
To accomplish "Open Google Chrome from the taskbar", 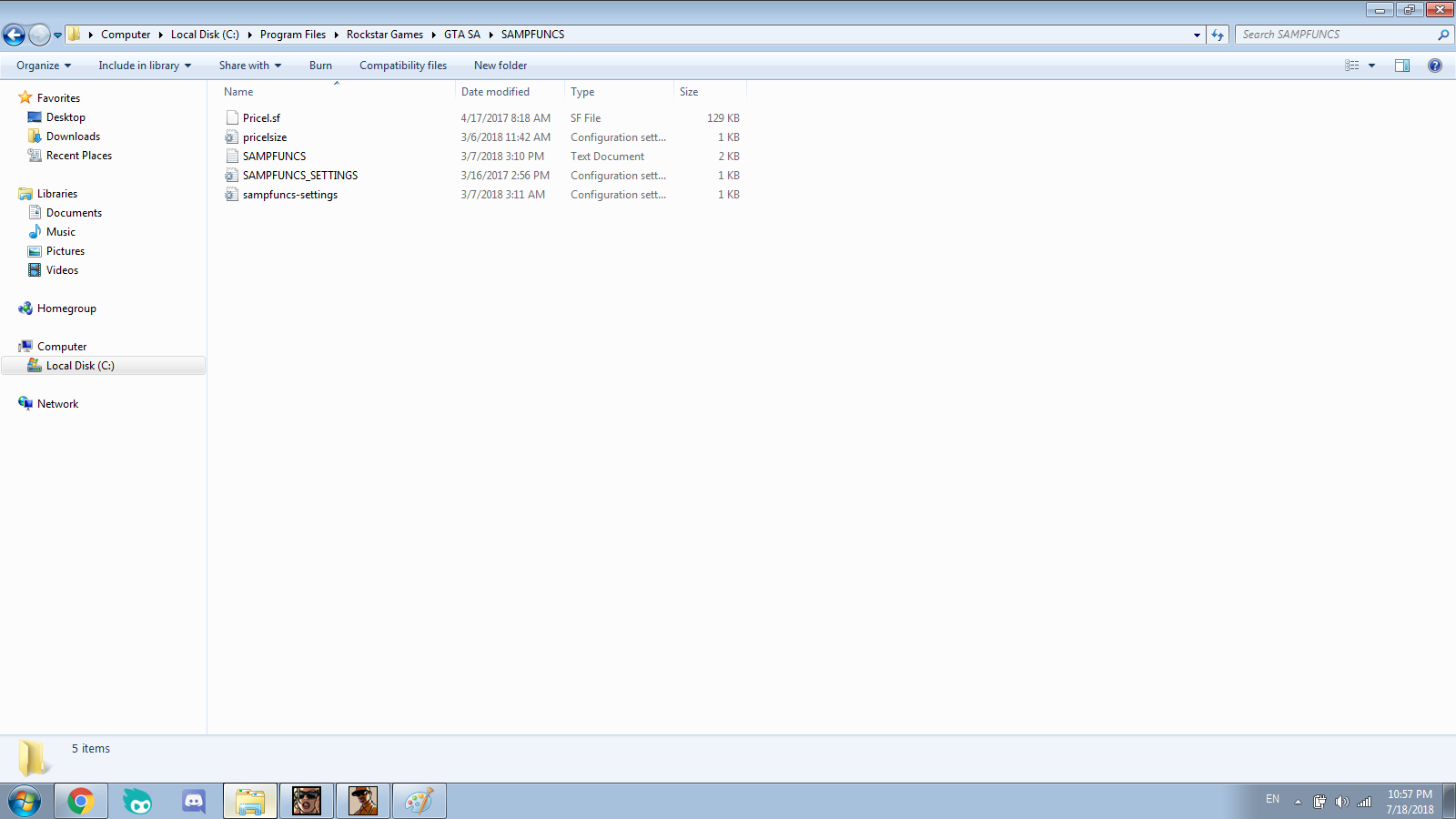I will coord(80,801).
